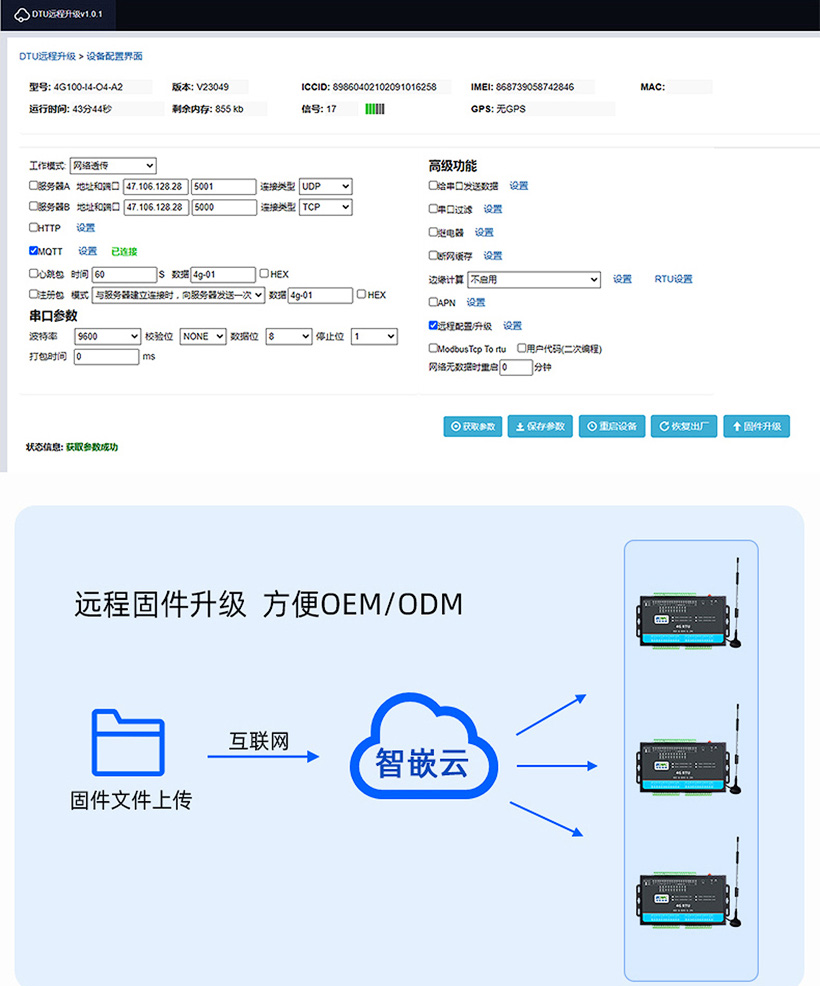This screenshot has width=820, height=986.
Task: Click the 固件升级 upload button
Action: 757,426
